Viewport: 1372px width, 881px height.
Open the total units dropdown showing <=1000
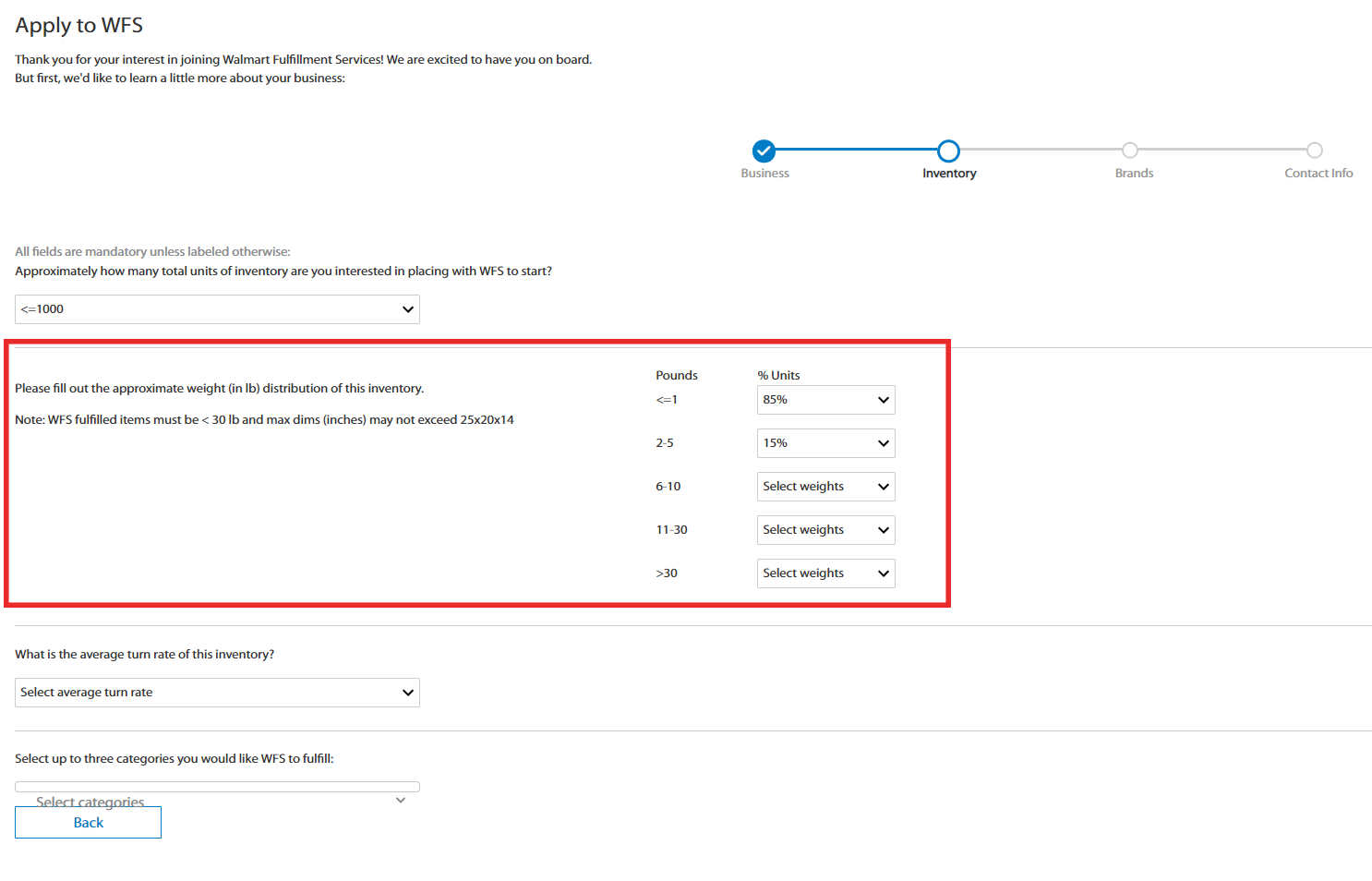pyautogui.click(x=217, y=309)
